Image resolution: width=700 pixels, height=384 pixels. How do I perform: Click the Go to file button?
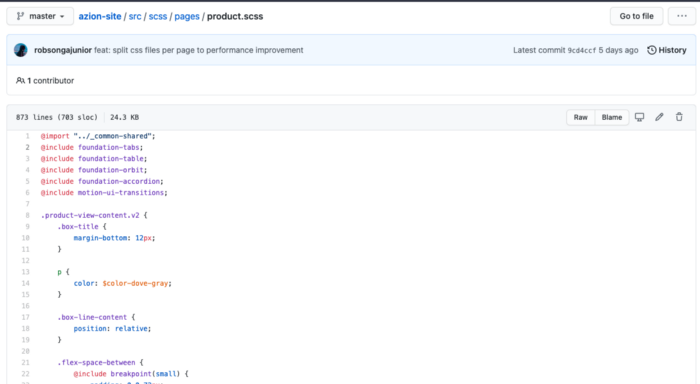coord(636,17)
